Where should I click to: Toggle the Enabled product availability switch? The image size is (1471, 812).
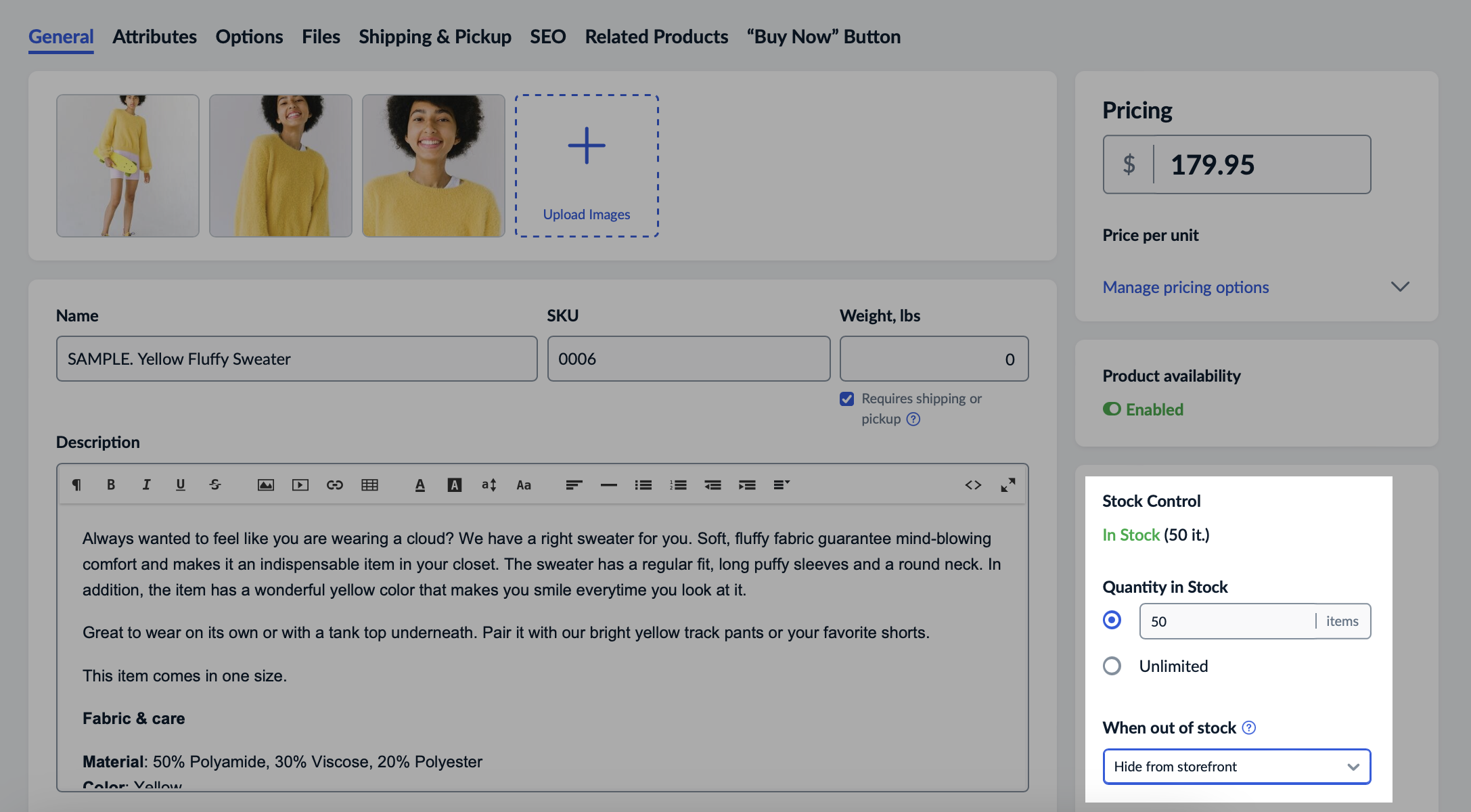click(1112, 409)
